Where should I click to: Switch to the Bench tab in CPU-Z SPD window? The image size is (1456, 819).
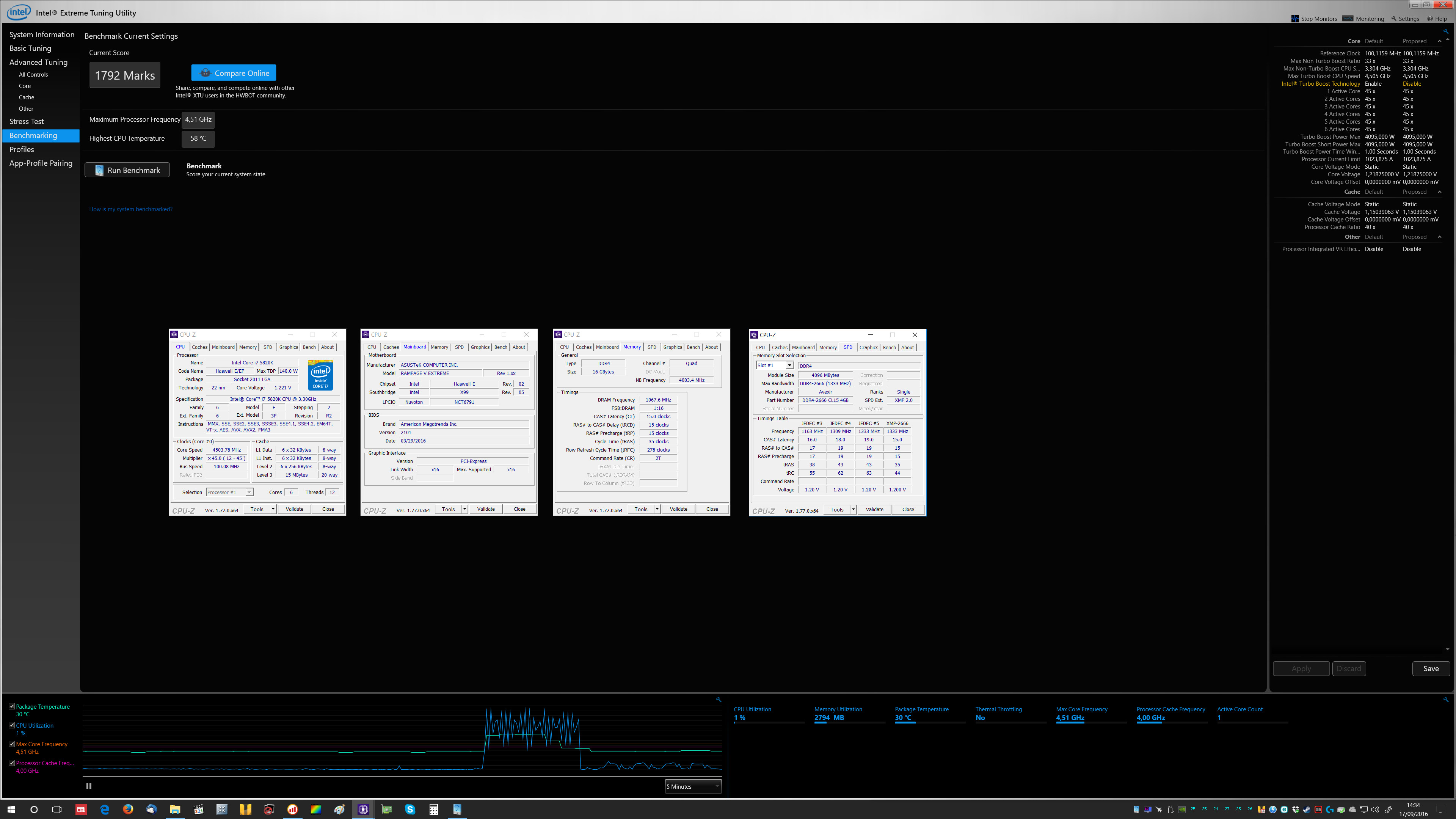click(889, 347)
